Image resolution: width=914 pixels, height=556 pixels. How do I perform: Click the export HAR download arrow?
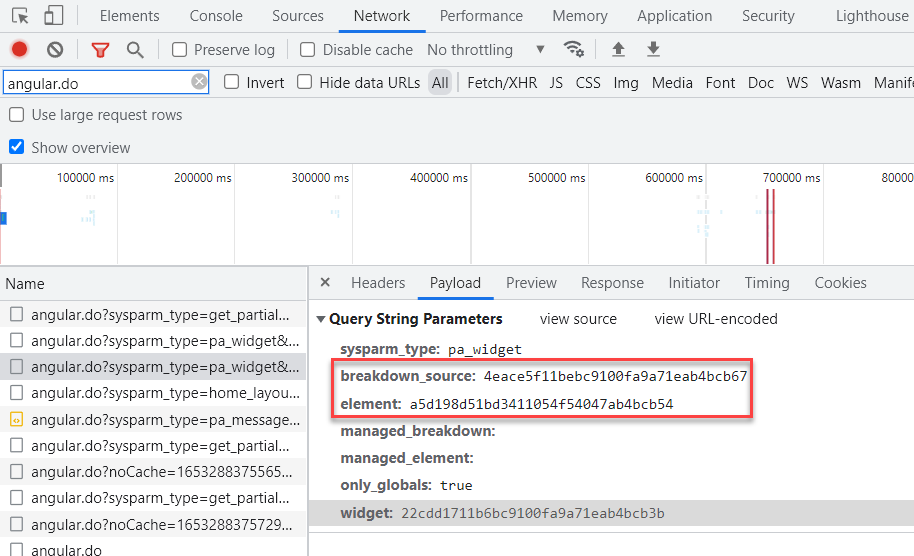pos(653,50)
